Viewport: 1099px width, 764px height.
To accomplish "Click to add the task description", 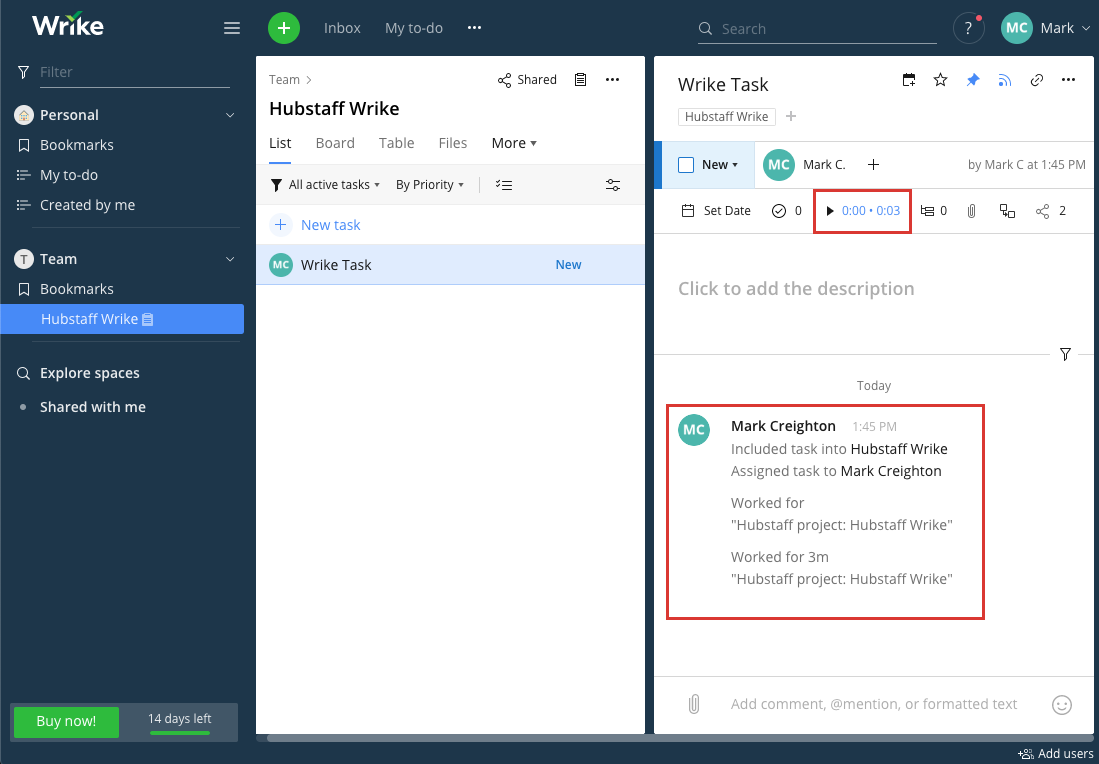I will click(796, 289).
